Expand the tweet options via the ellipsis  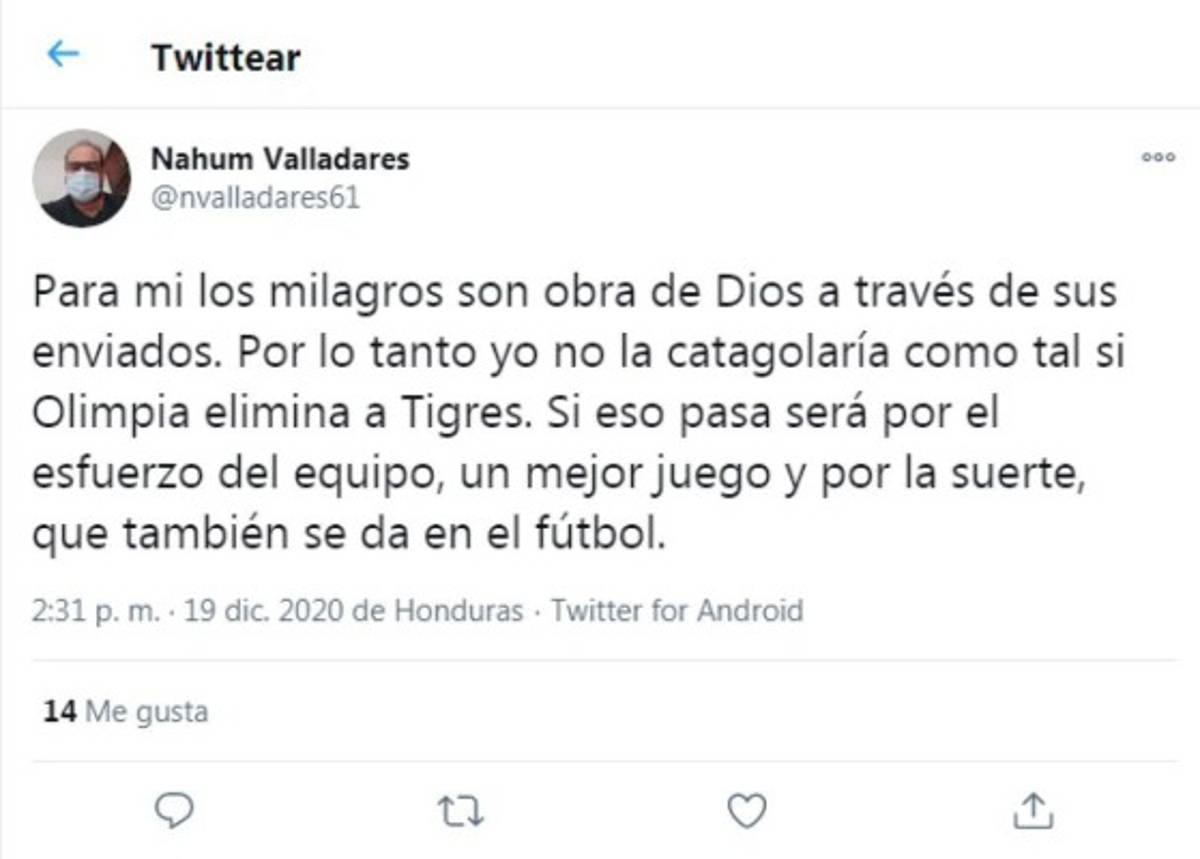(x=1158, y=158)
